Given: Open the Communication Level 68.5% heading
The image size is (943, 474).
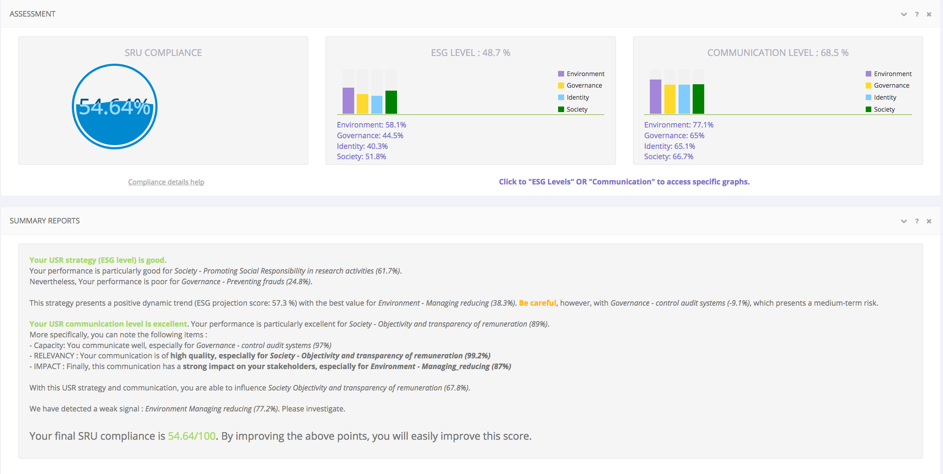Looking at the screenshot, I should [x=777, y=52].
